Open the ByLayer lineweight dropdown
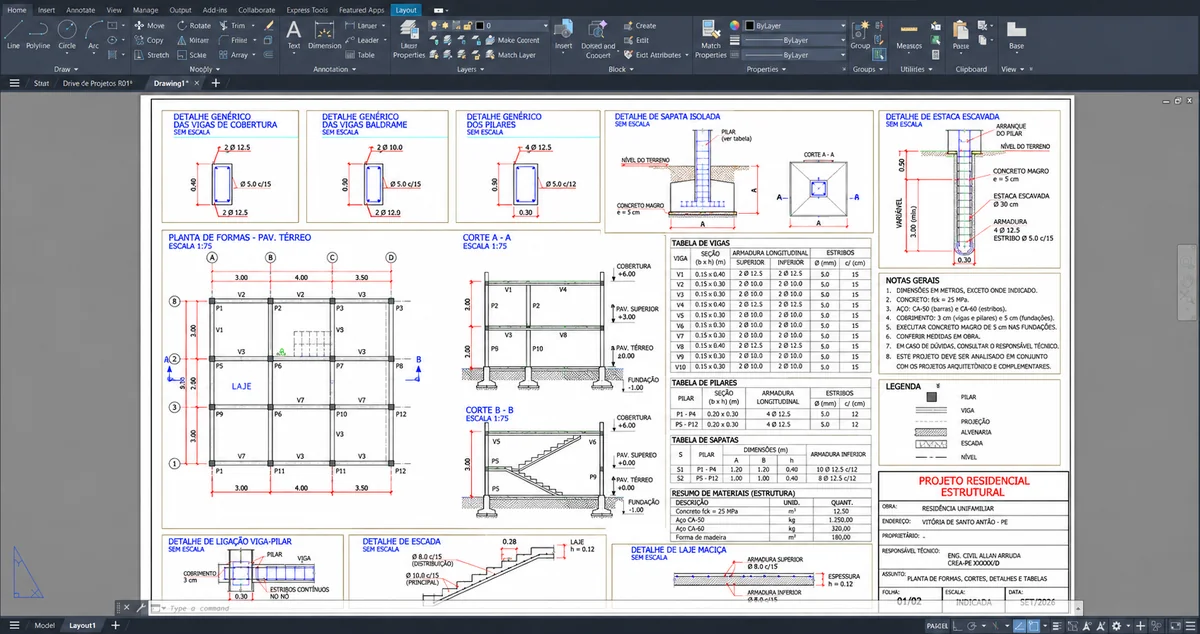The width and height of the screenshot is (1200, 634). (795, 40)
